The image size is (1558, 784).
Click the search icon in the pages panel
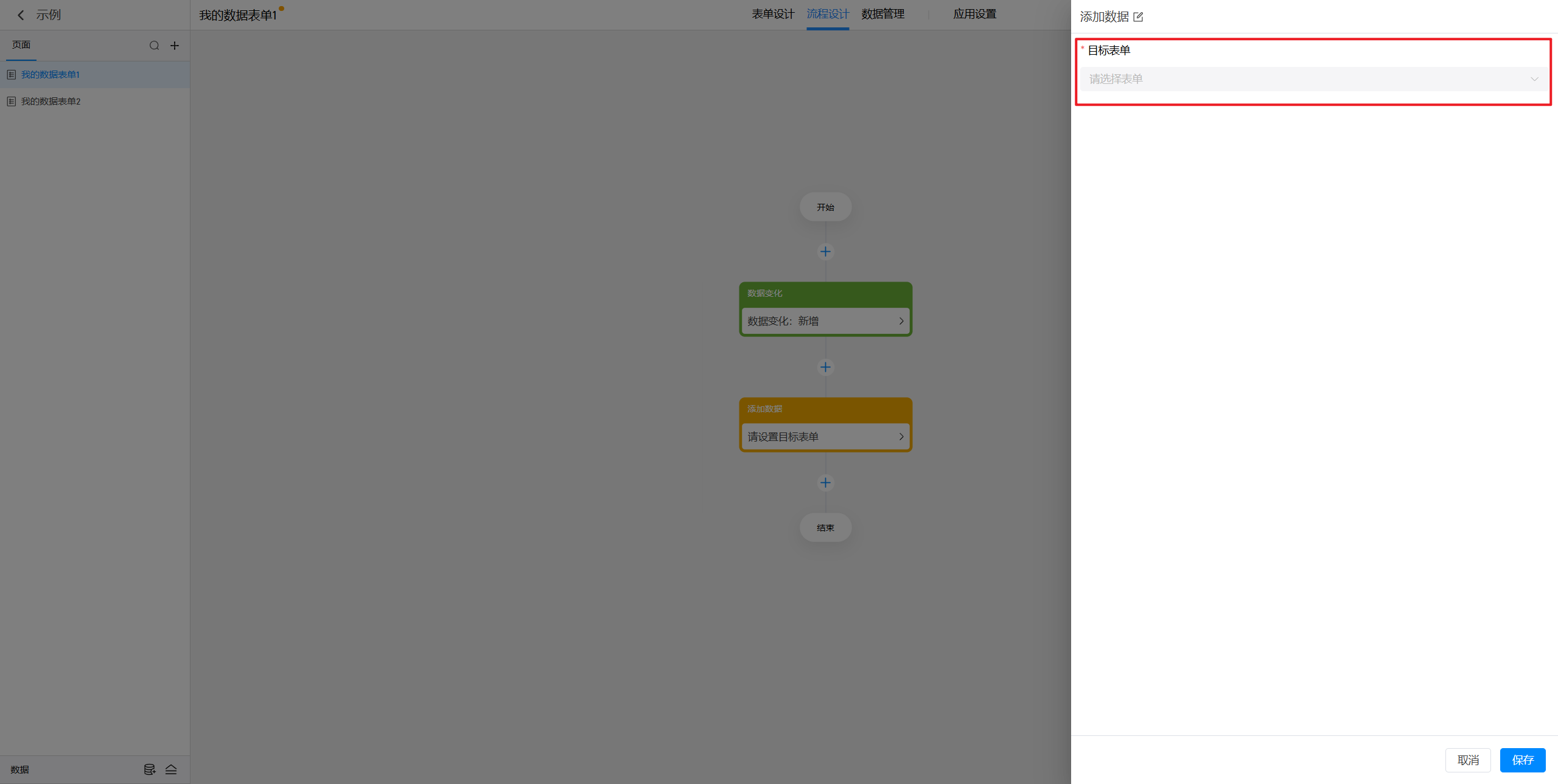coord(154,46)
